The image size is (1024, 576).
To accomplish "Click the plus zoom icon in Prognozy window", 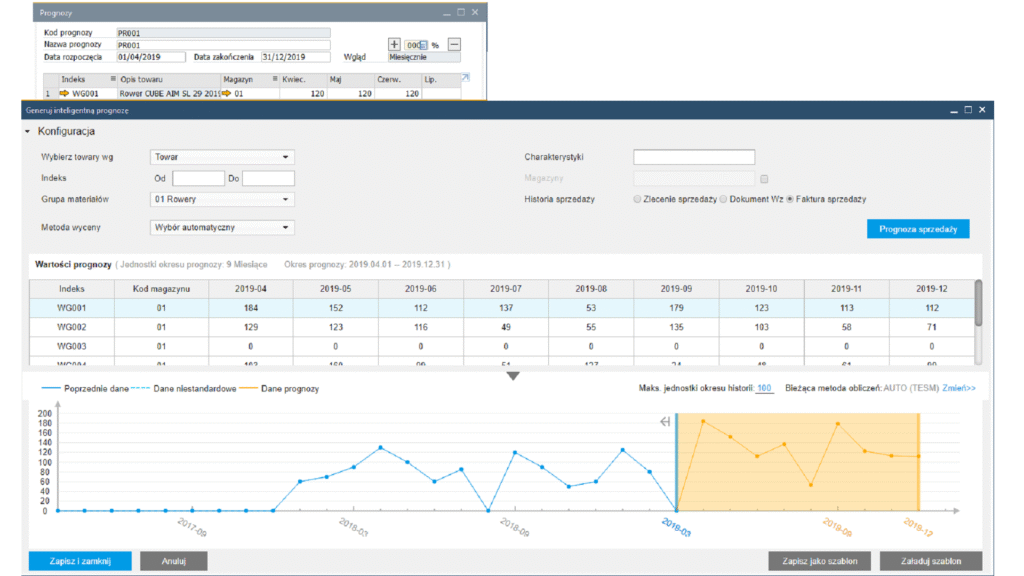I will 394,44.
